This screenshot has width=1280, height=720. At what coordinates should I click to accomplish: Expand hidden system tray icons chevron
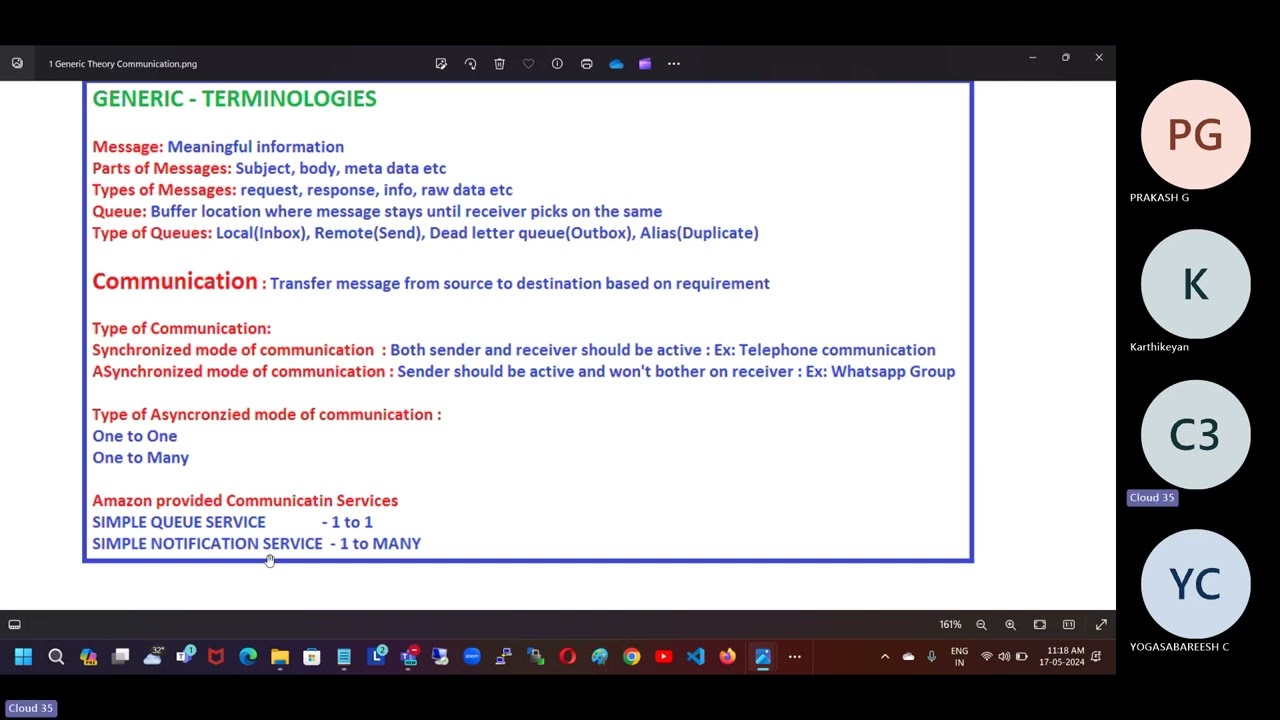885,657
